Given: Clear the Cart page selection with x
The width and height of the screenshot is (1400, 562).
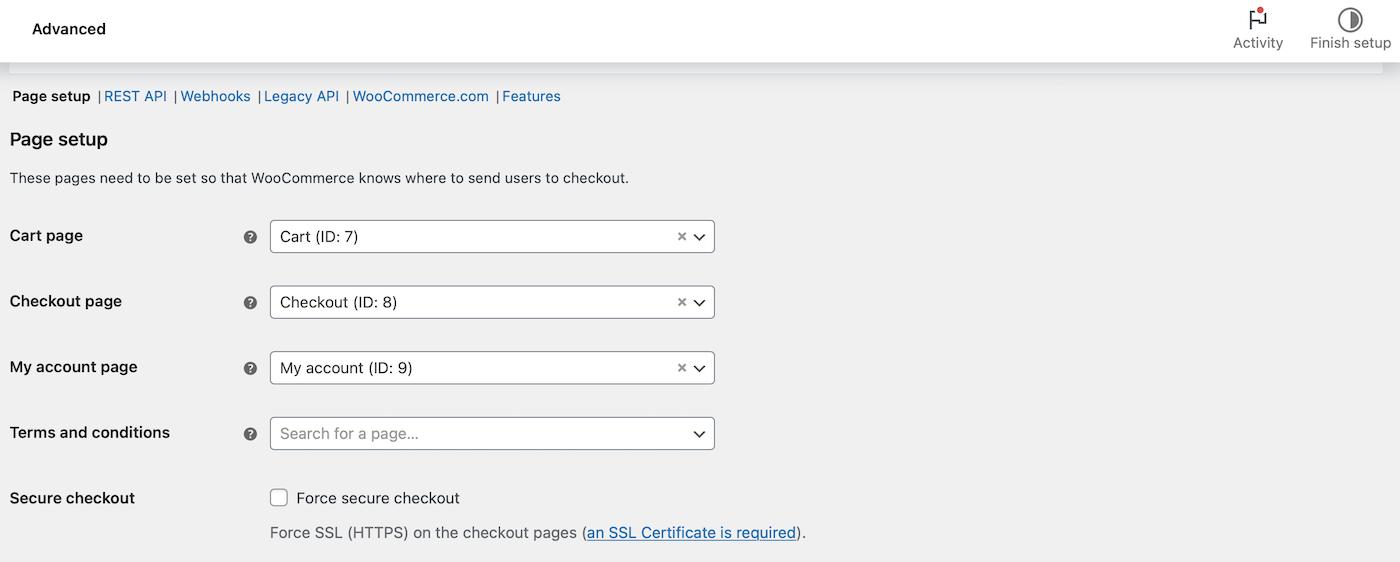Looking at the screenshot, I should 682,237.
